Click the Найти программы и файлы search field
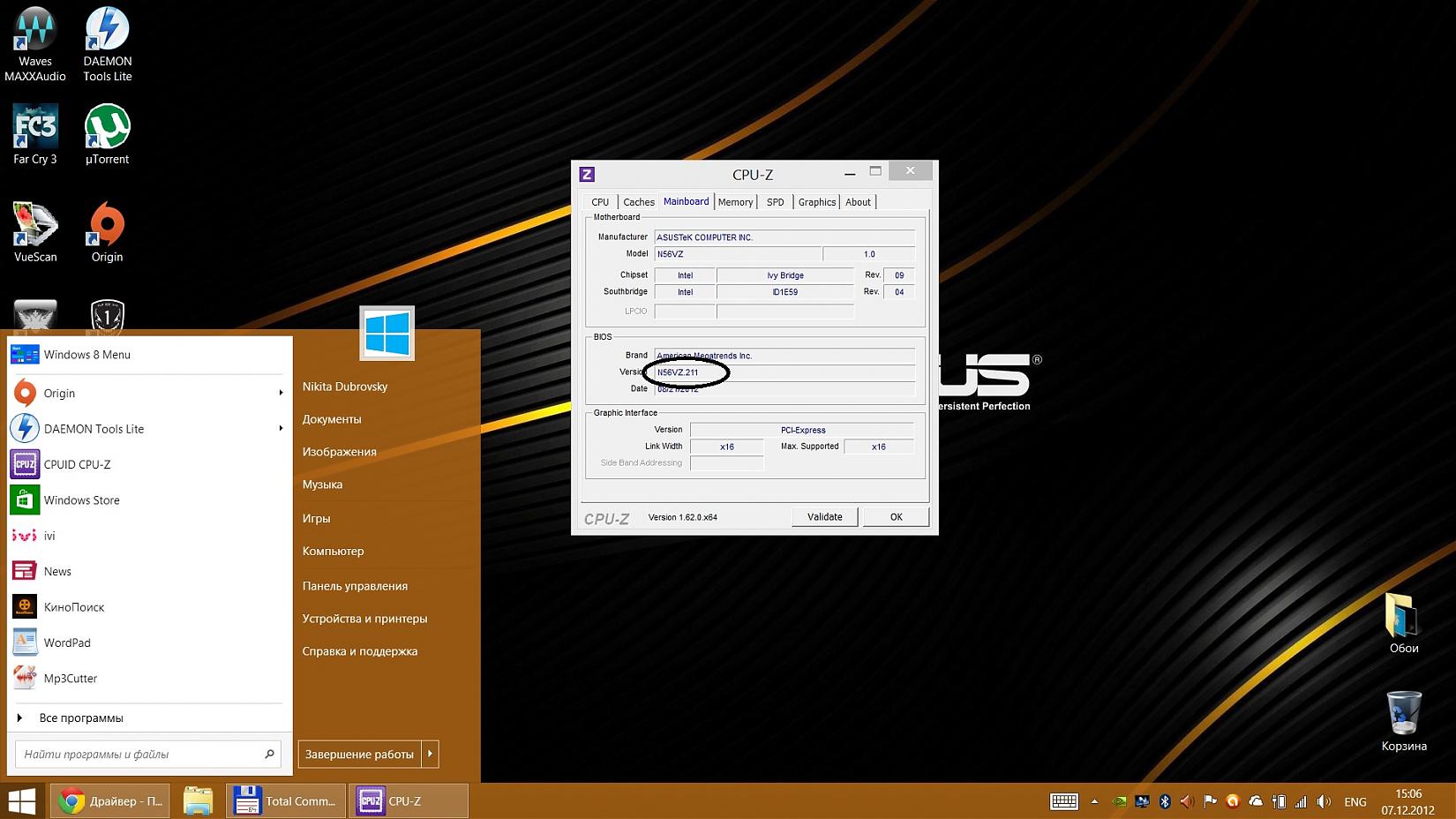 141,754
